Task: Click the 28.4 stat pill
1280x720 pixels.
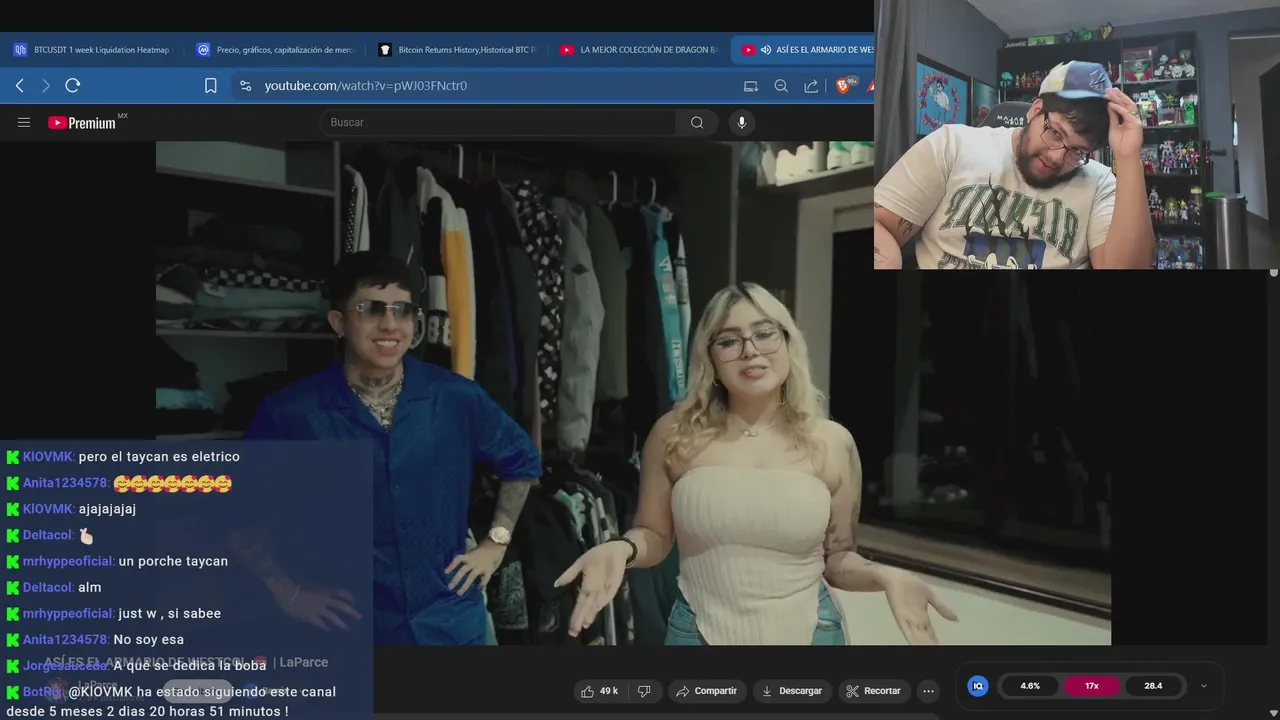Action: [1153, 686]
